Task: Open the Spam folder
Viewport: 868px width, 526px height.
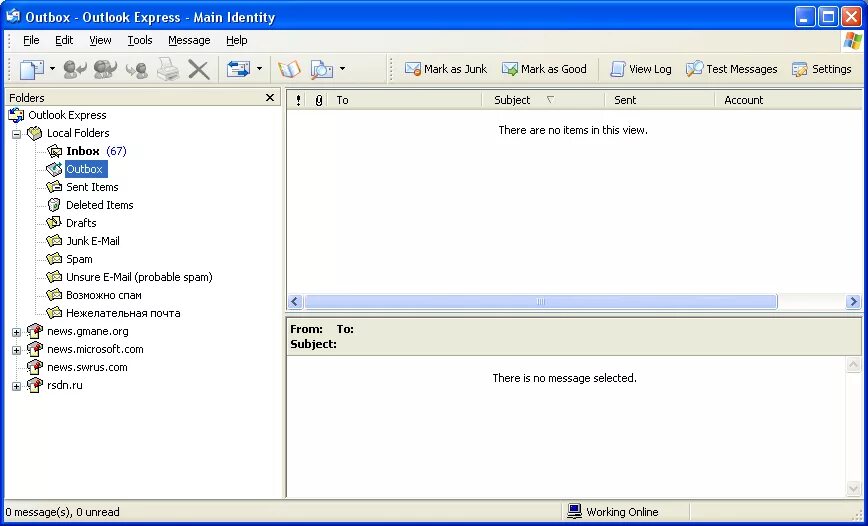Action: pos(79,259)
